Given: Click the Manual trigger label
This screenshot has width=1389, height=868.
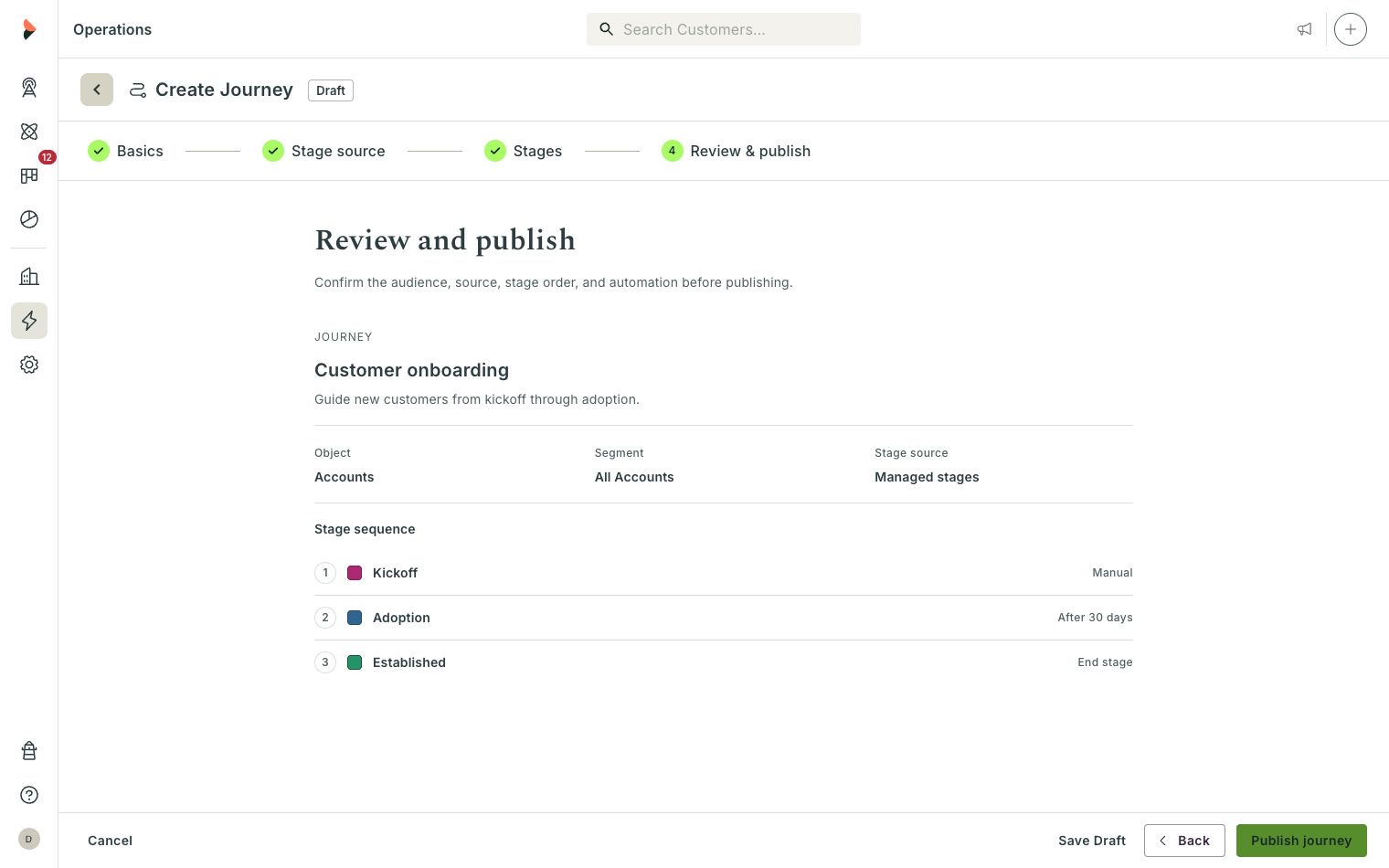Looking at the screenshot, I should [x=1112, y=573].
